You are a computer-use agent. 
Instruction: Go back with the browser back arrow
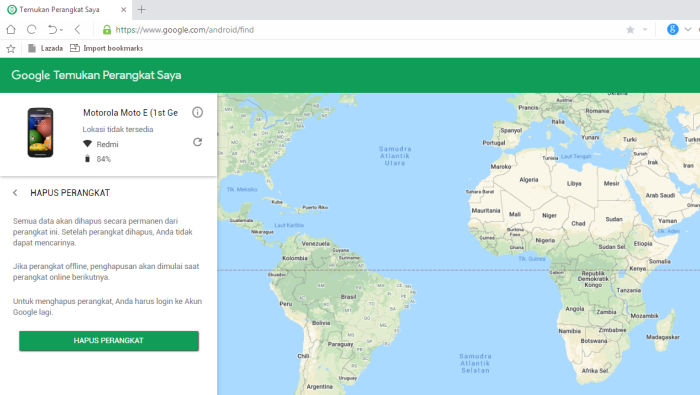[77, 29]
